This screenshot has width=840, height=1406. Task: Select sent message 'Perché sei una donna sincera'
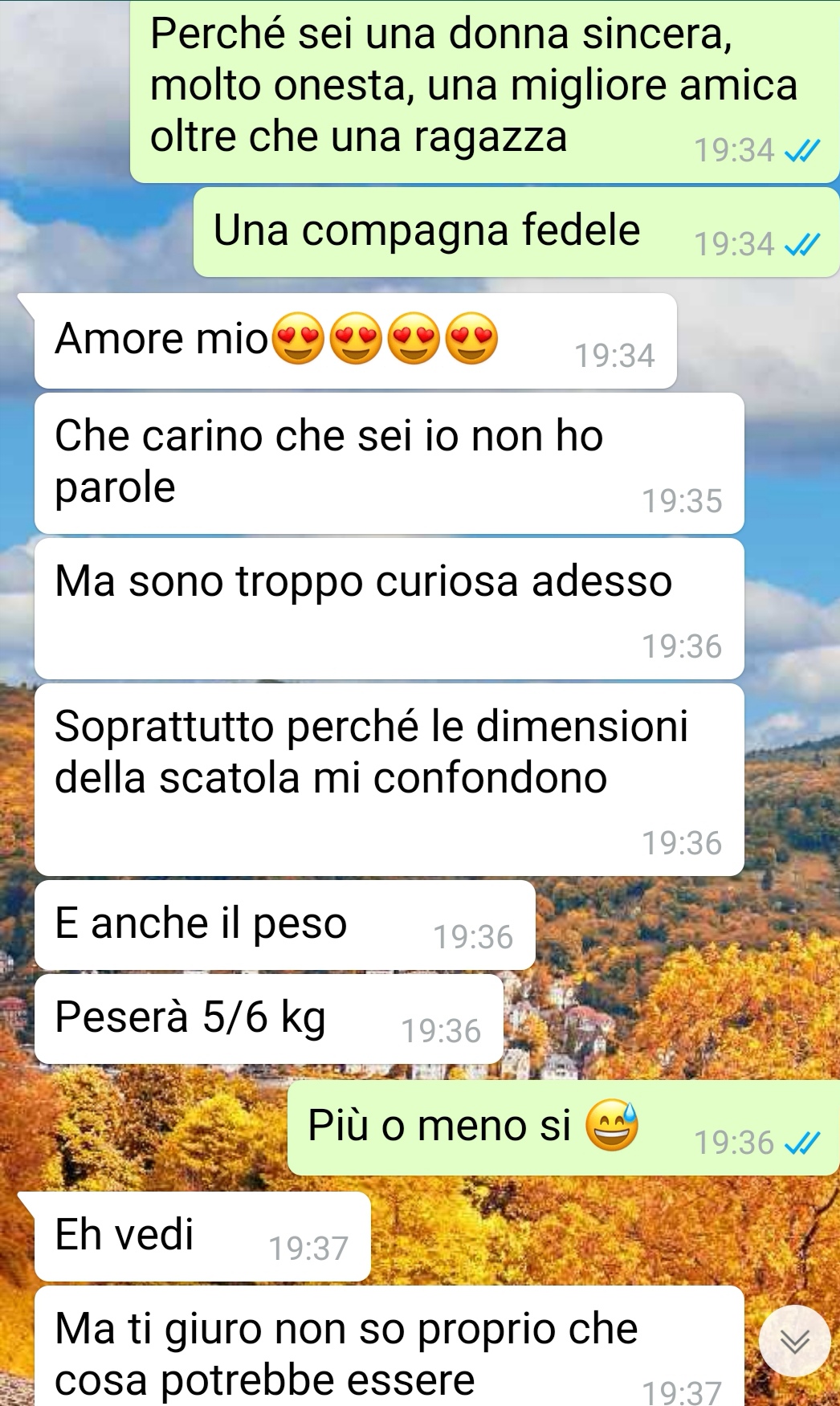(x=485, y=90)
